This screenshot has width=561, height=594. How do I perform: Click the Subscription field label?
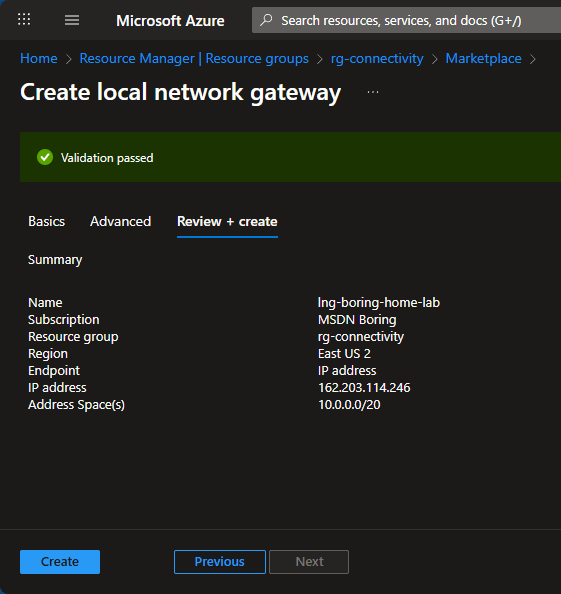[64, 319]
